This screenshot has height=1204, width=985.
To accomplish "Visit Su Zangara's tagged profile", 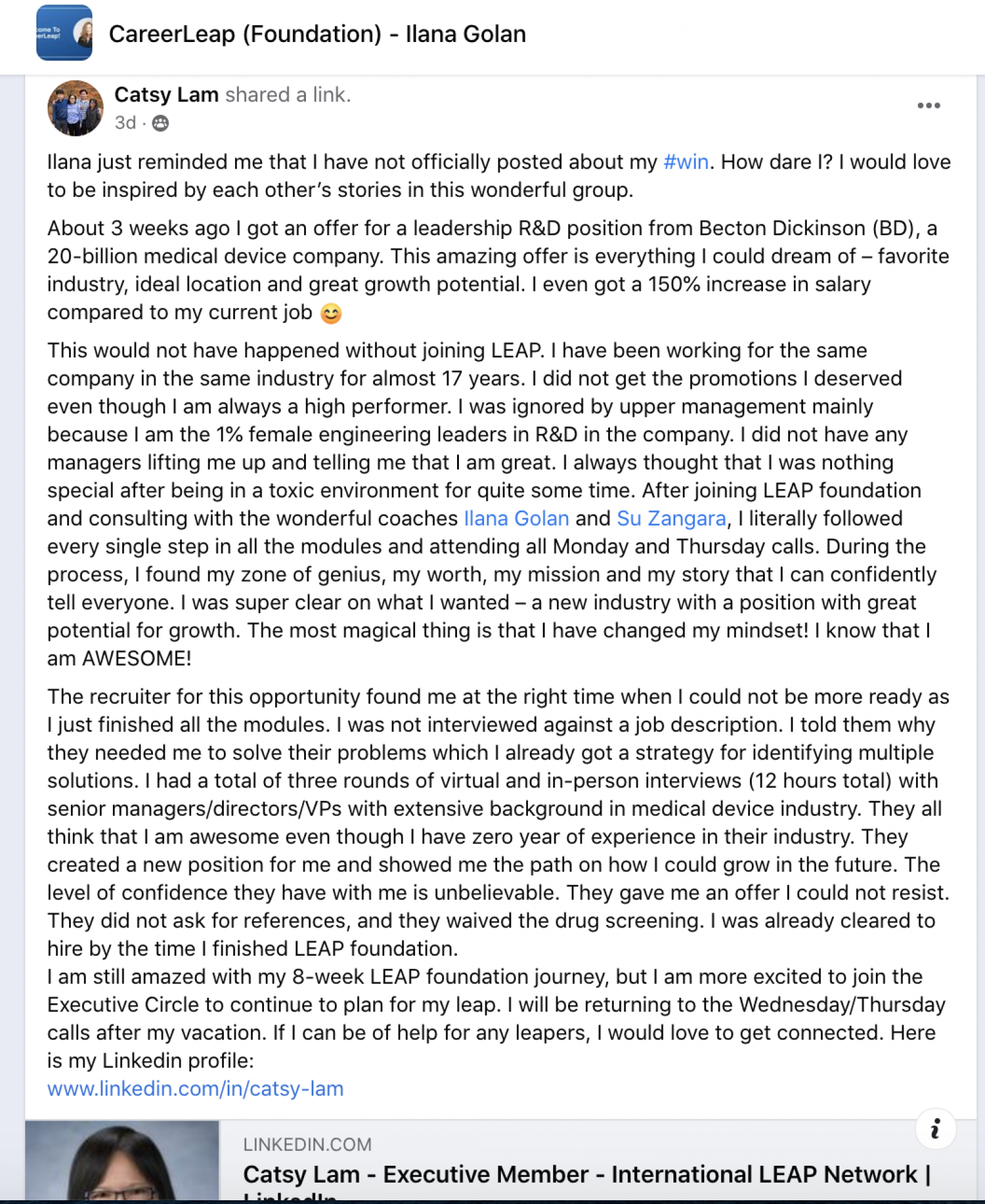I will (x=671, y=519).
